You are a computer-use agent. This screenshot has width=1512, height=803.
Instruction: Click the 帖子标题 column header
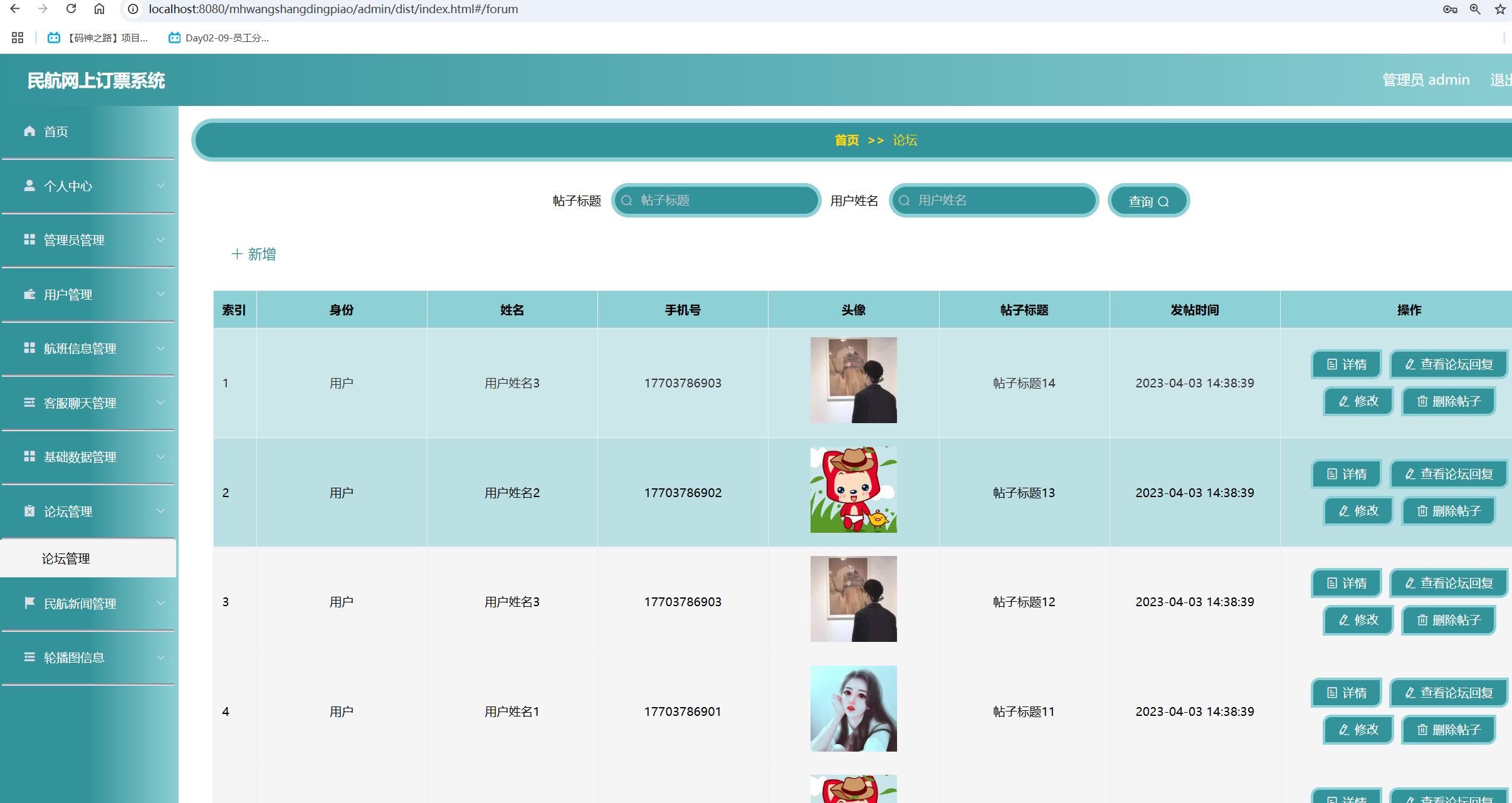click(x=1024, y=310)
